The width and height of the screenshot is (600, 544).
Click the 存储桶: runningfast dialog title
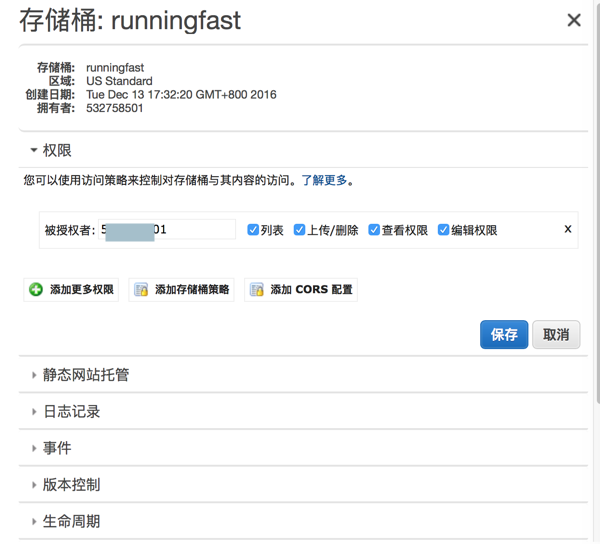pos(130,20)
